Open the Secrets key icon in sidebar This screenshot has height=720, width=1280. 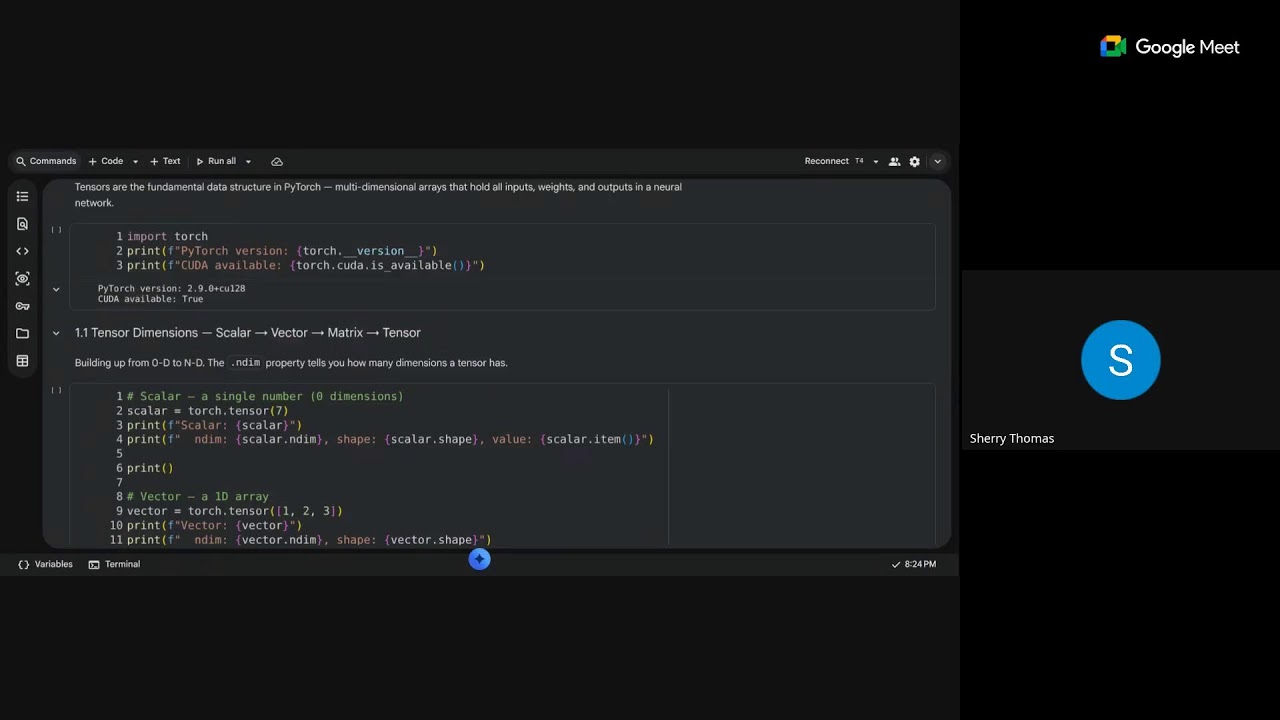[22, 306]
